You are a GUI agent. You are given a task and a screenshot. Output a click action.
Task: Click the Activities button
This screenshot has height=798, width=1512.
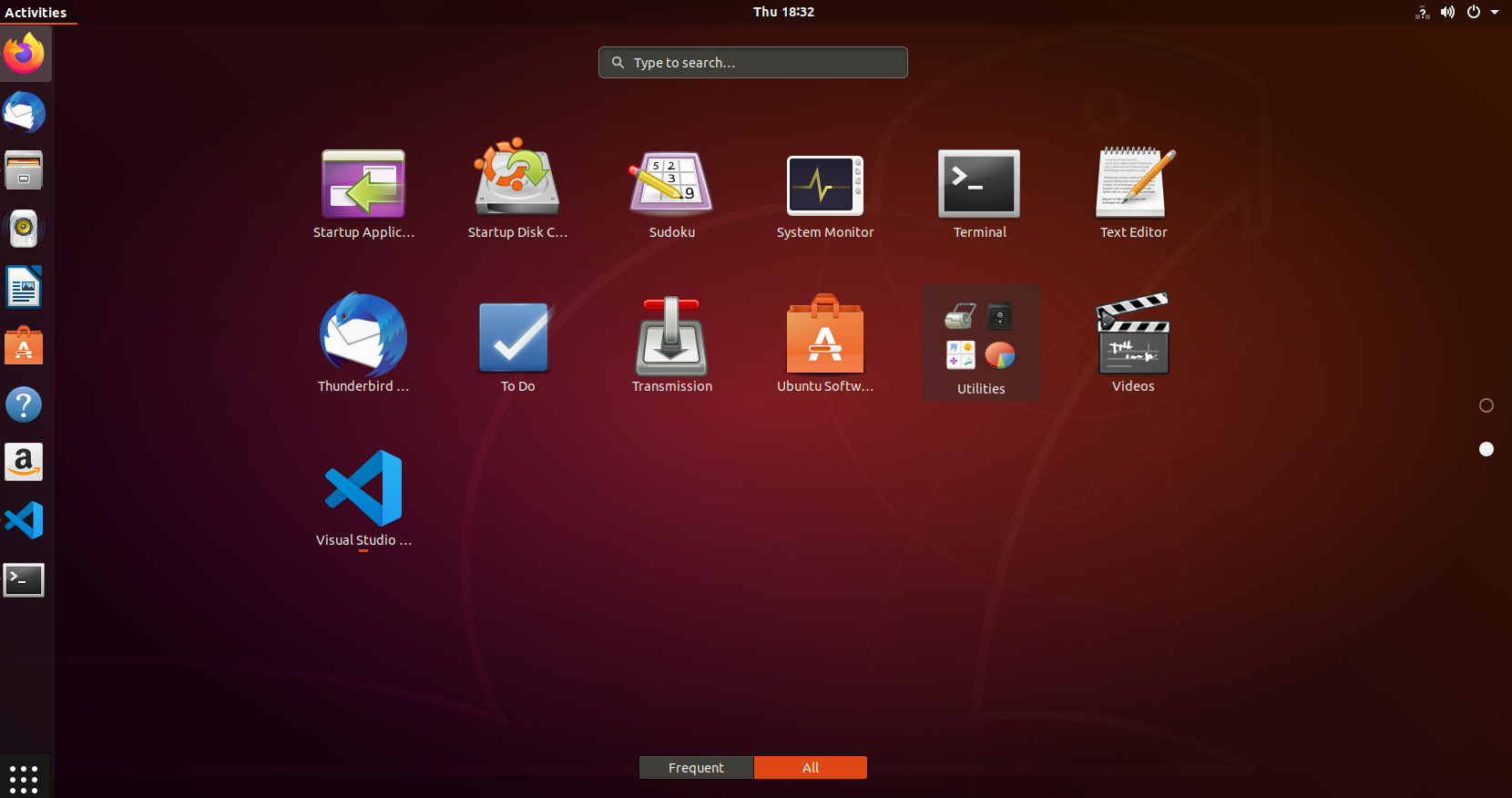point(36,12)
